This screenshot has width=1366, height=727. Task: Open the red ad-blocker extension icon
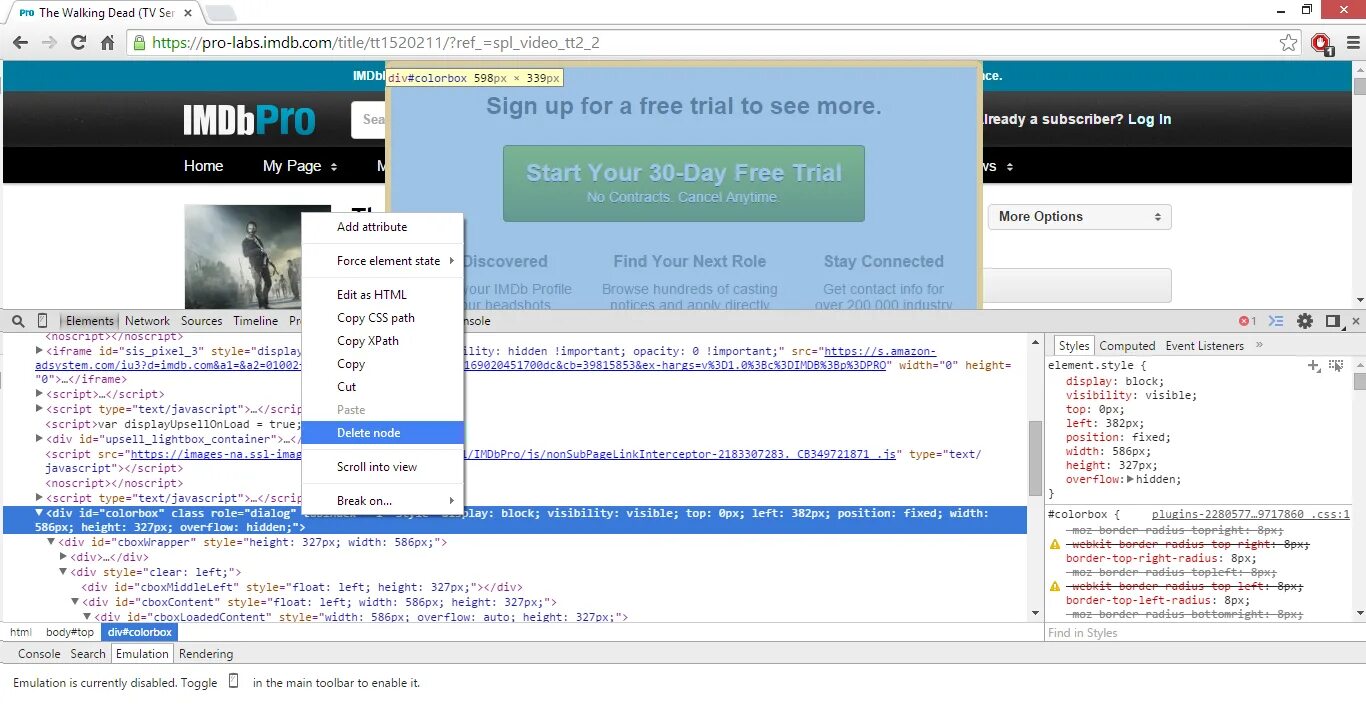tap(1321, 43)
